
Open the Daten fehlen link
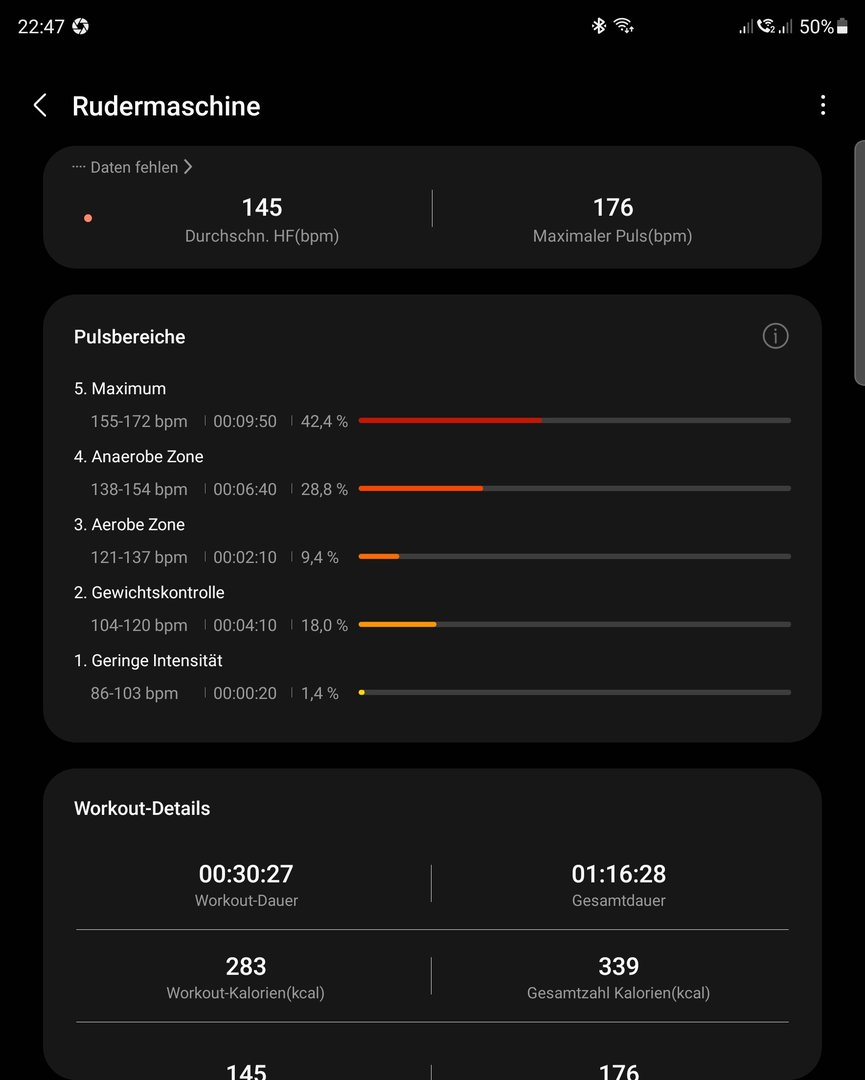(x=132, y=167)
